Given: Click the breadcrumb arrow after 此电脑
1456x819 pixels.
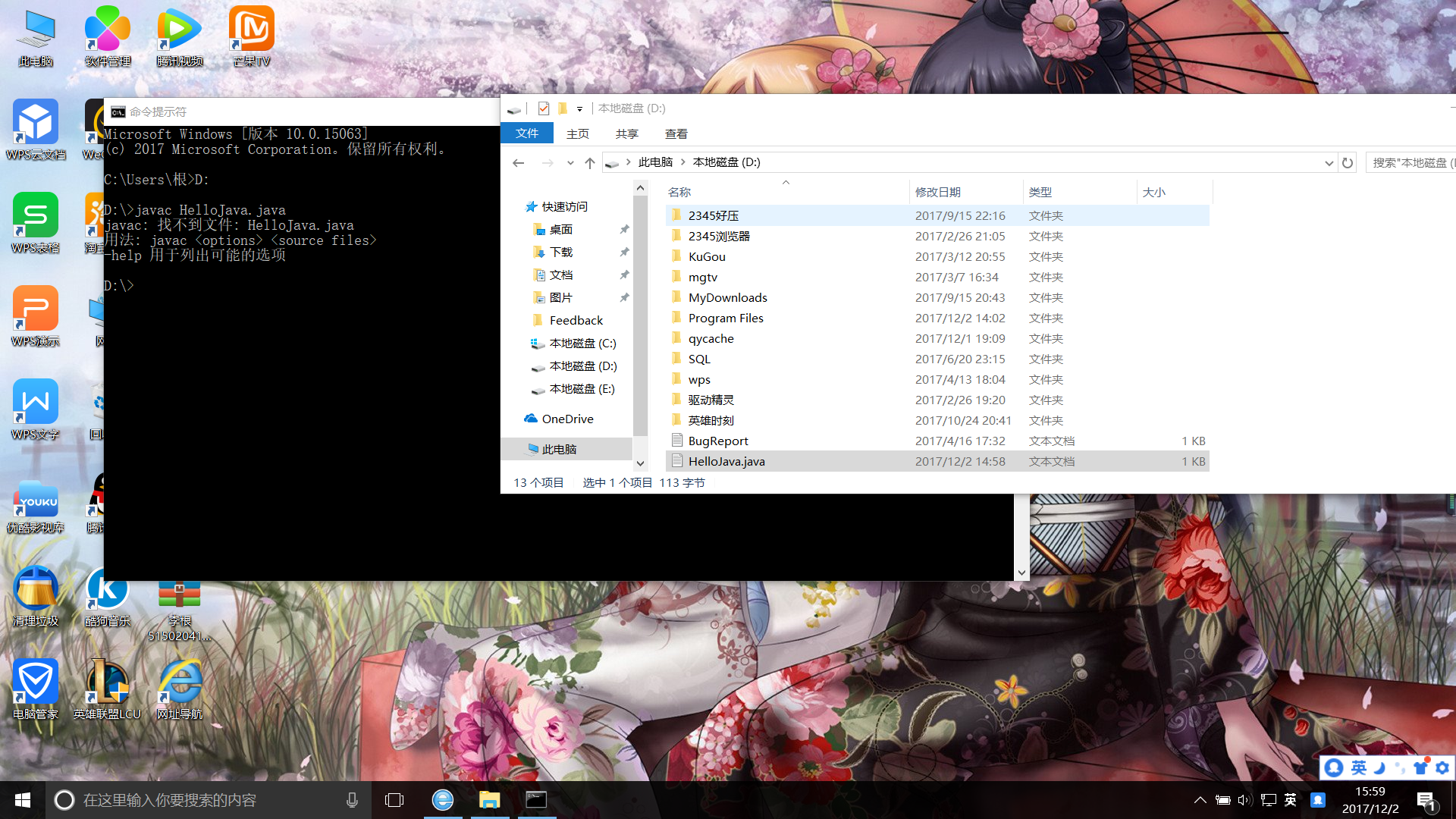Looking at the screenshot, I should click(x=683, y=162).
